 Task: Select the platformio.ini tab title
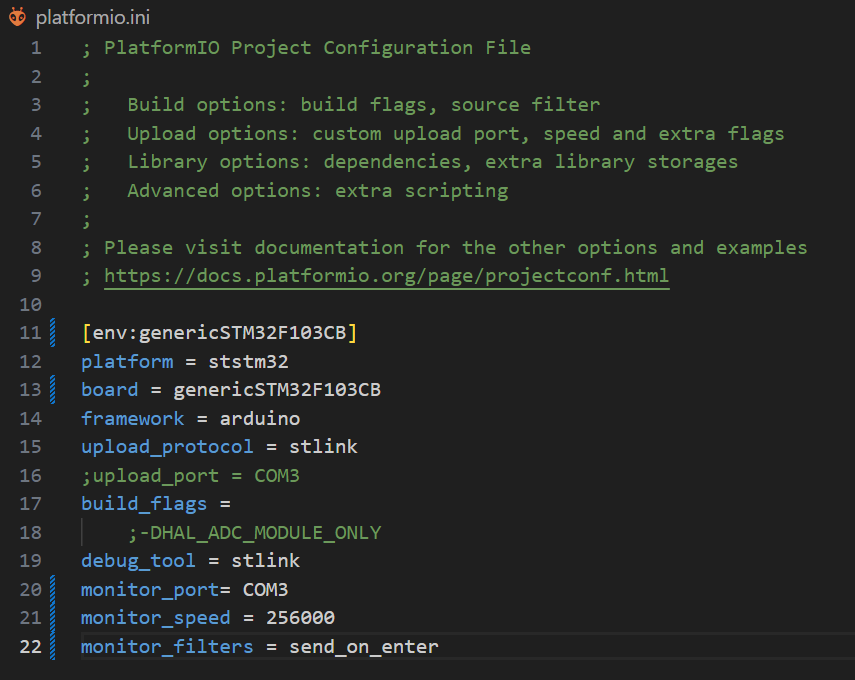coord(93,18)
